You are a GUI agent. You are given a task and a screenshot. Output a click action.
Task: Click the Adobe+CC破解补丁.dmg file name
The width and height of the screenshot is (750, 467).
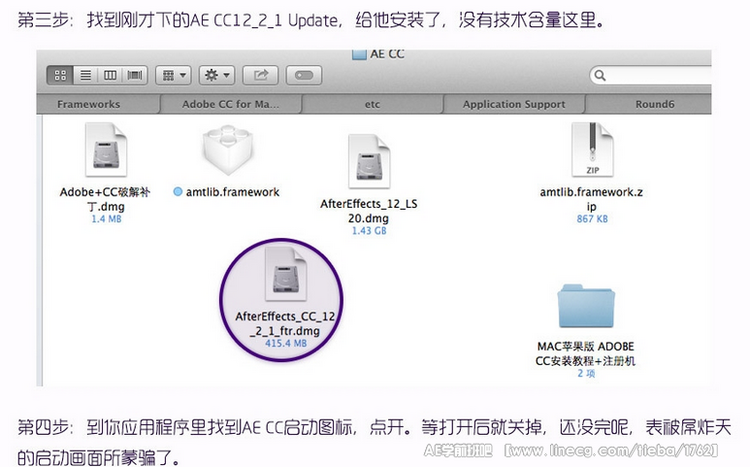(105, 199)
